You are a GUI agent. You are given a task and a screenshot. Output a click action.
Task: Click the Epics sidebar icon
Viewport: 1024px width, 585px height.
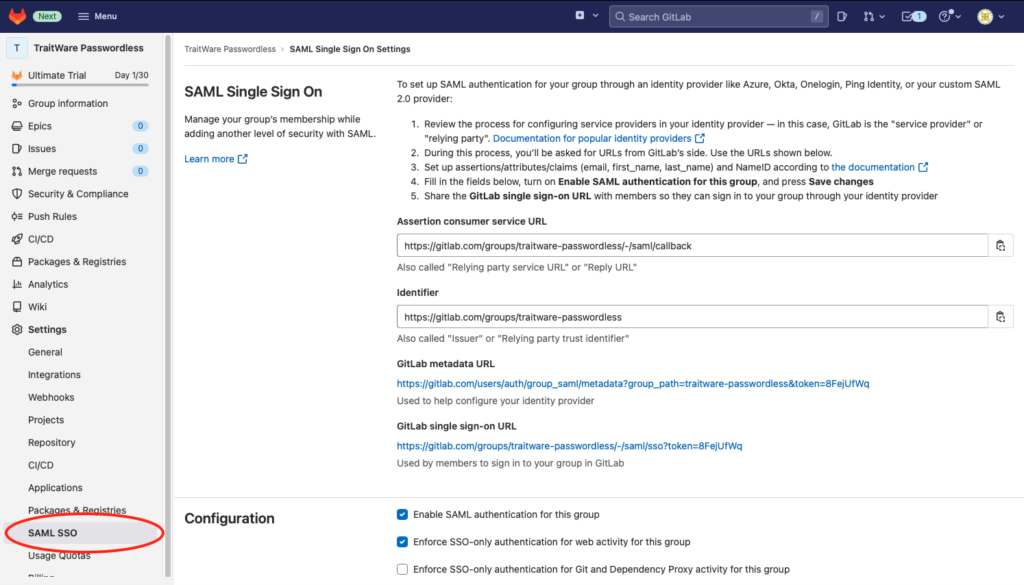tap(17, 126)
